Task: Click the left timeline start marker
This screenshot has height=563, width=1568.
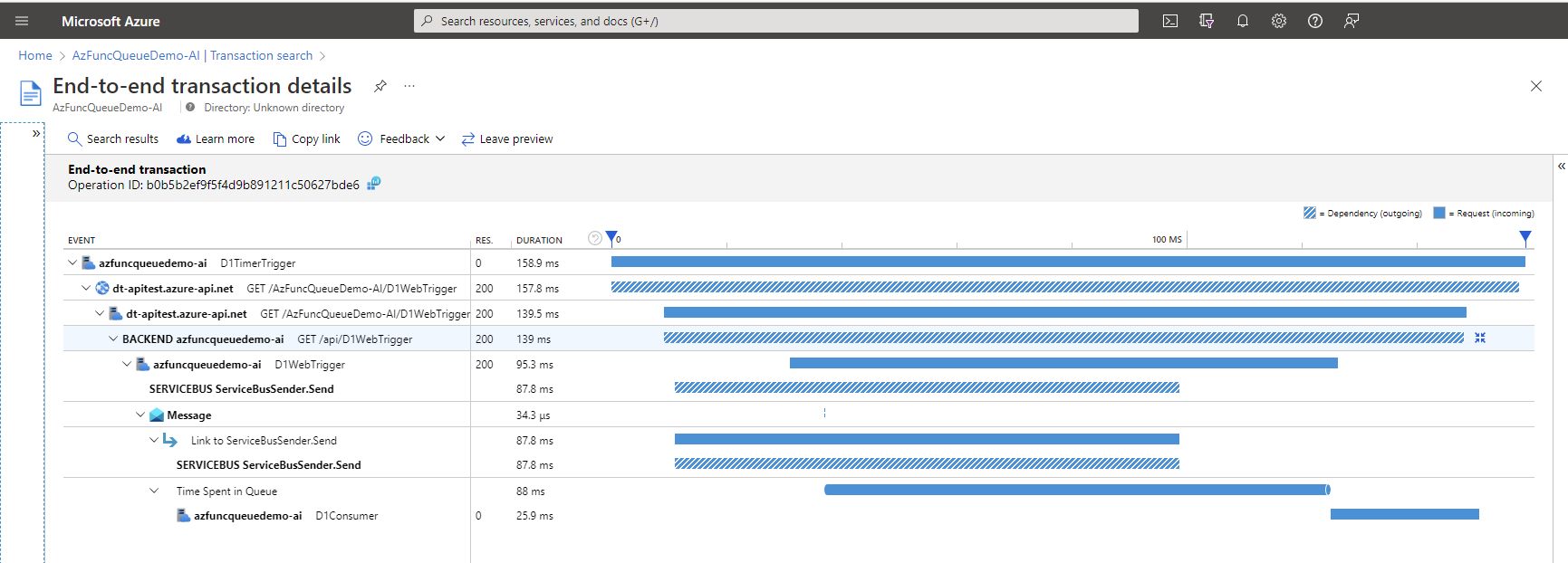Action: tap(611, 238)
